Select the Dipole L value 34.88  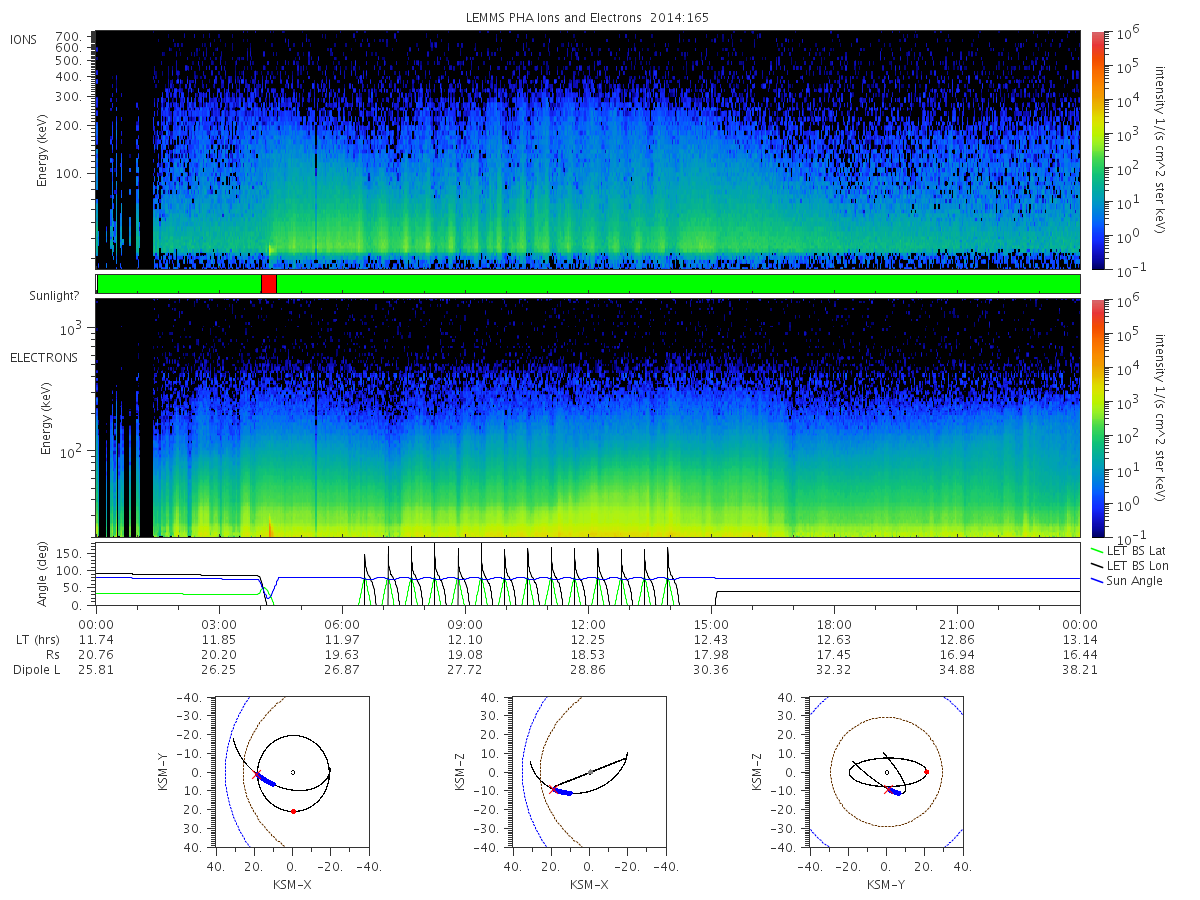point(957,669)
